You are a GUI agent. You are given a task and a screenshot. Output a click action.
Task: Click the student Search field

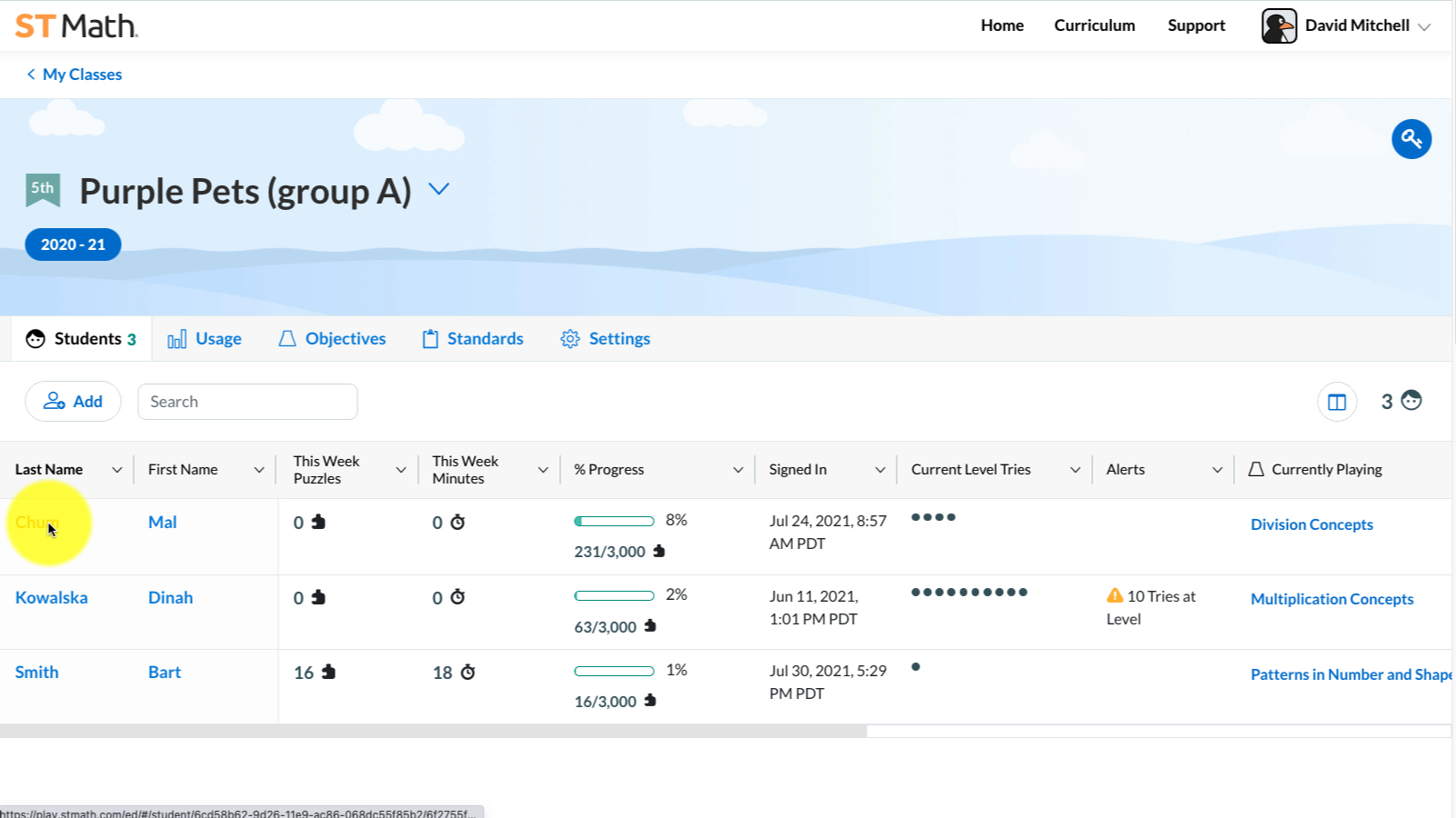coord(247,402)
